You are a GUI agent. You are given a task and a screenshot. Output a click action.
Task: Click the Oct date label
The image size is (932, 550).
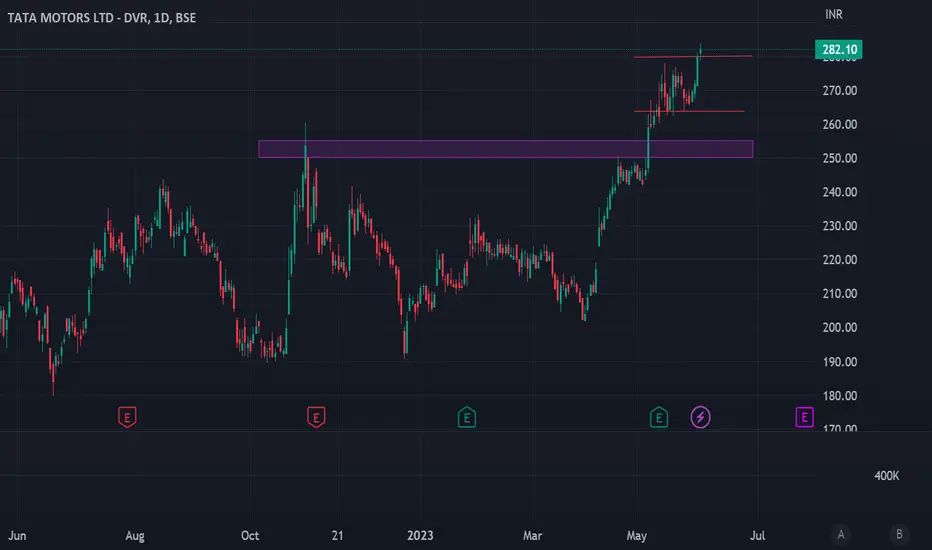click(x=250, y=536)
